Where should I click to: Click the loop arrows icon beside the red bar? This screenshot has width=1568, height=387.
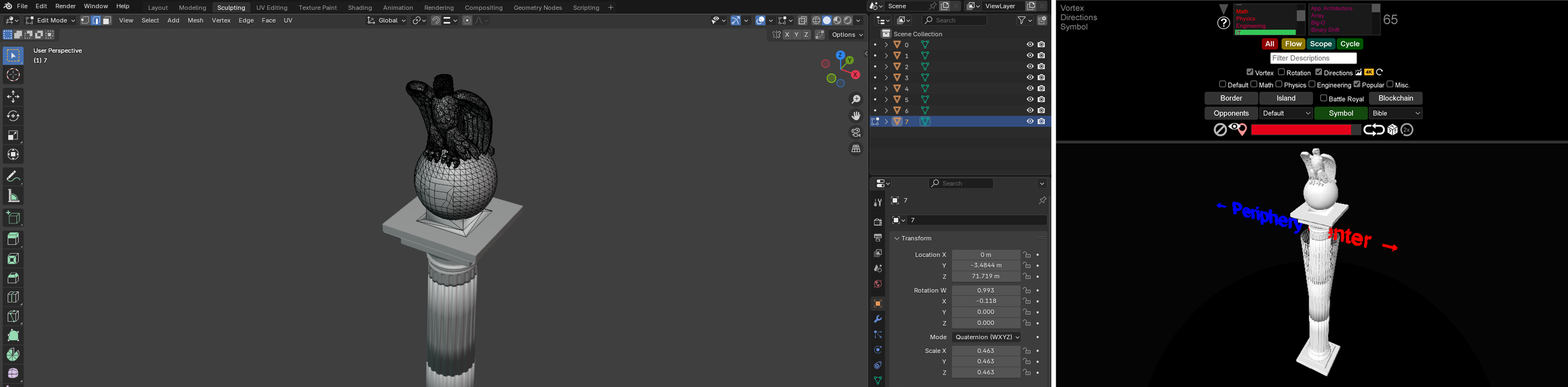pos(1374,130)
